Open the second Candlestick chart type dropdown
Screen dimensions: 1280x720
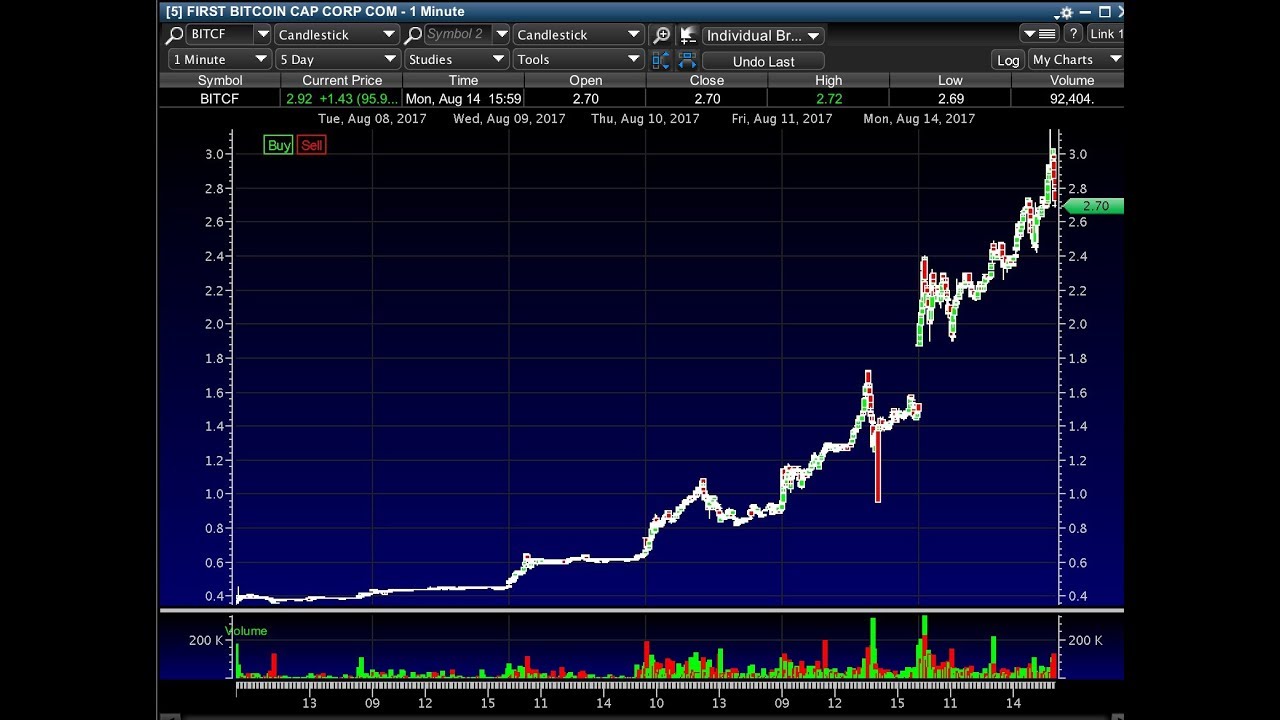(578, 34)
